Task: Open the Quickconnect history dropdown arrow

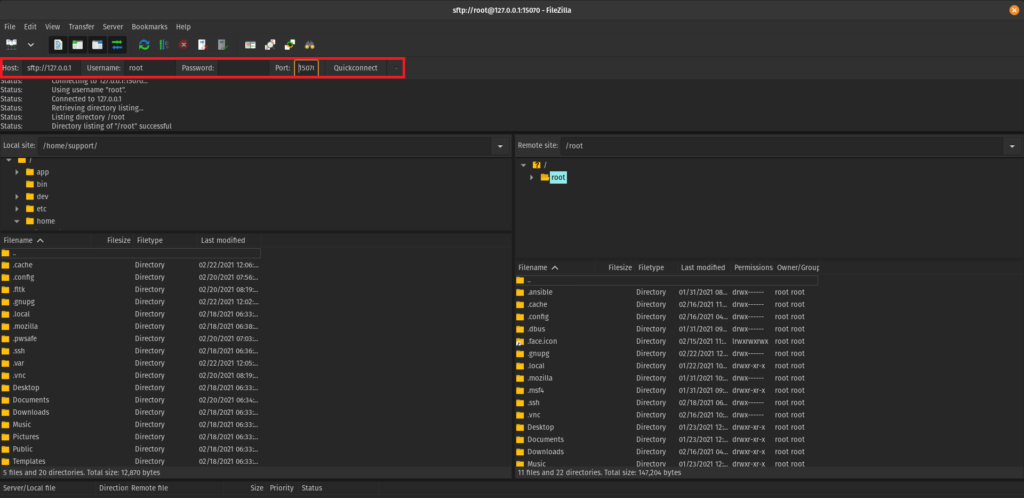Action: 396,68
